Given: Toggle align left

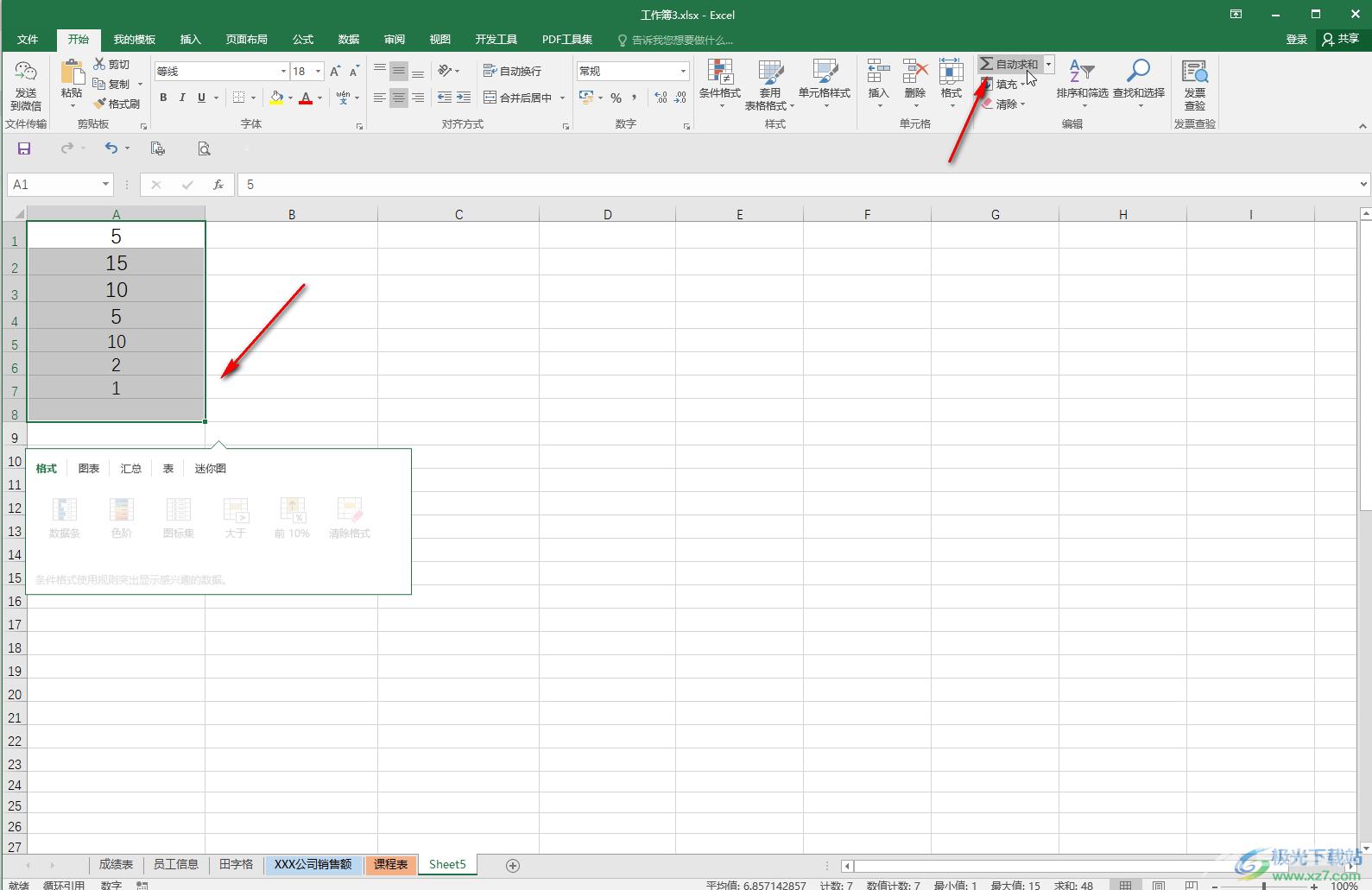Looking at the screenshot, I should [x=379, y=98].
